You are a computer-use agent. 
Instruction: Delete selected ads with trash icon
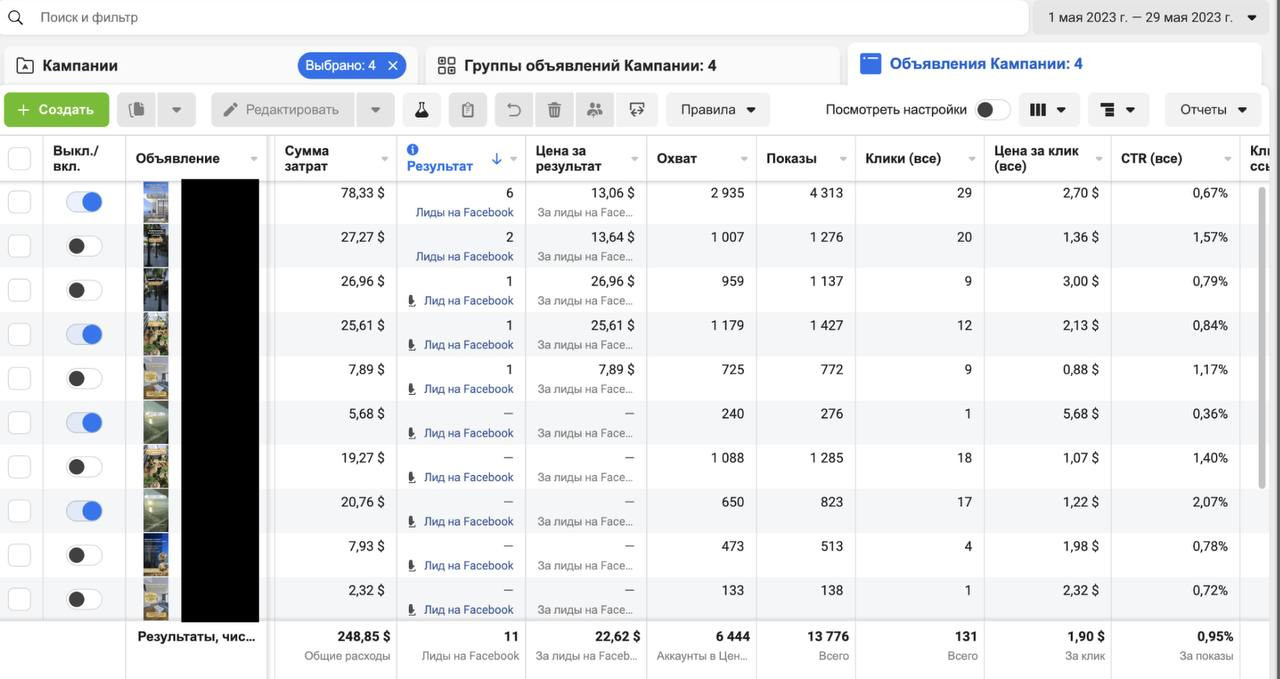coord(554,110)
